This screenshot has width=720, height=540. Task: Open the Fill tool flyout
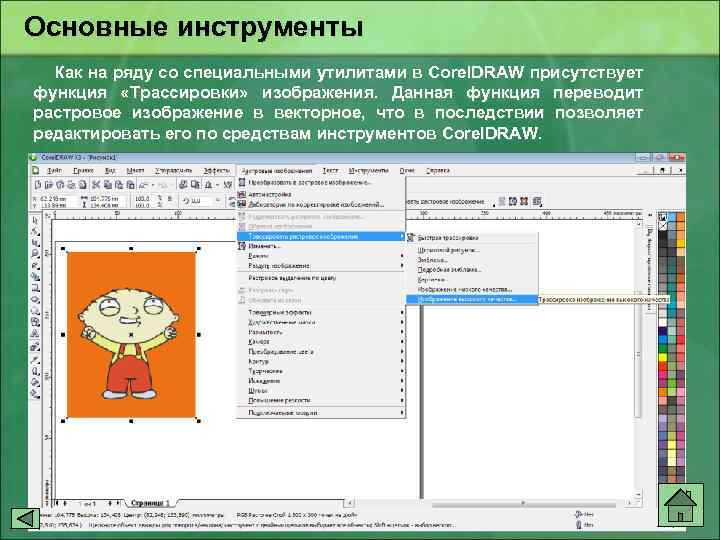tap(35, 383)
